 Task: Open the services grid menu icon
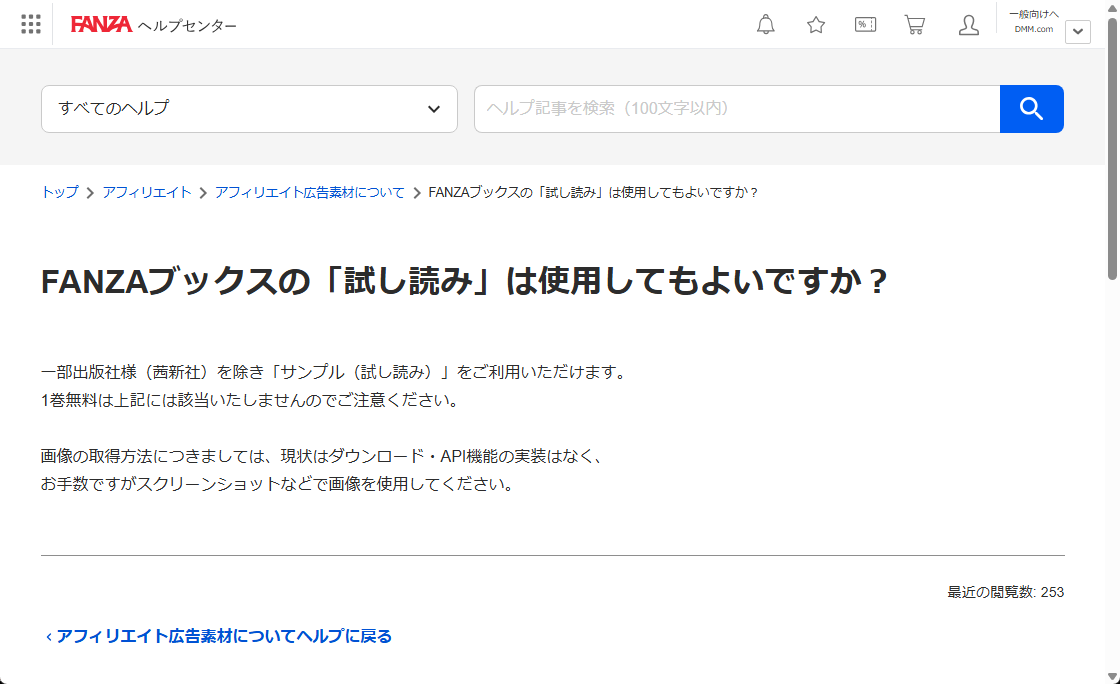tap(31, 24)
